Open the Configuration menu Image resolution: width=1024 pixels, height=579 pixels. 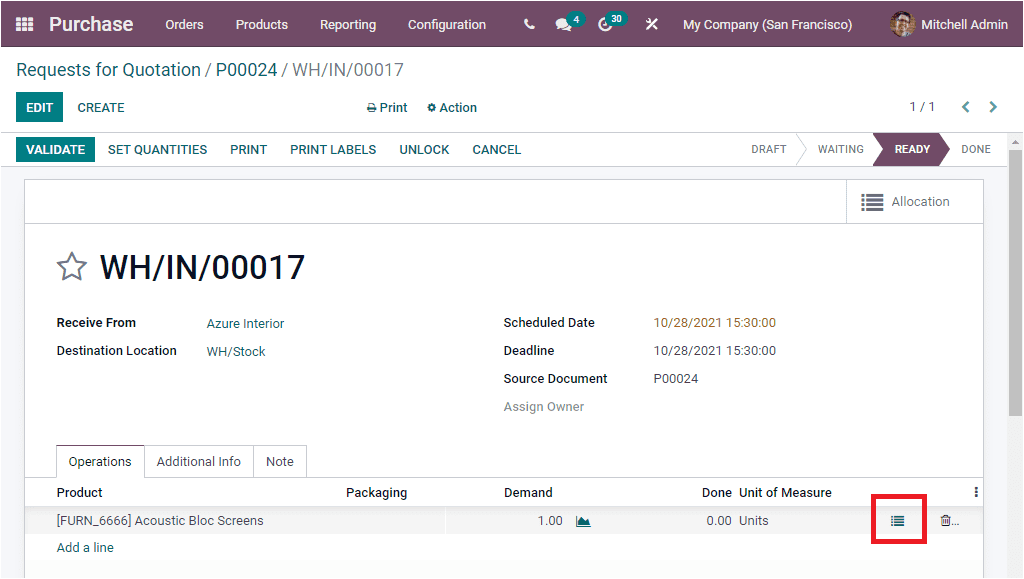(x=446, y=24)
